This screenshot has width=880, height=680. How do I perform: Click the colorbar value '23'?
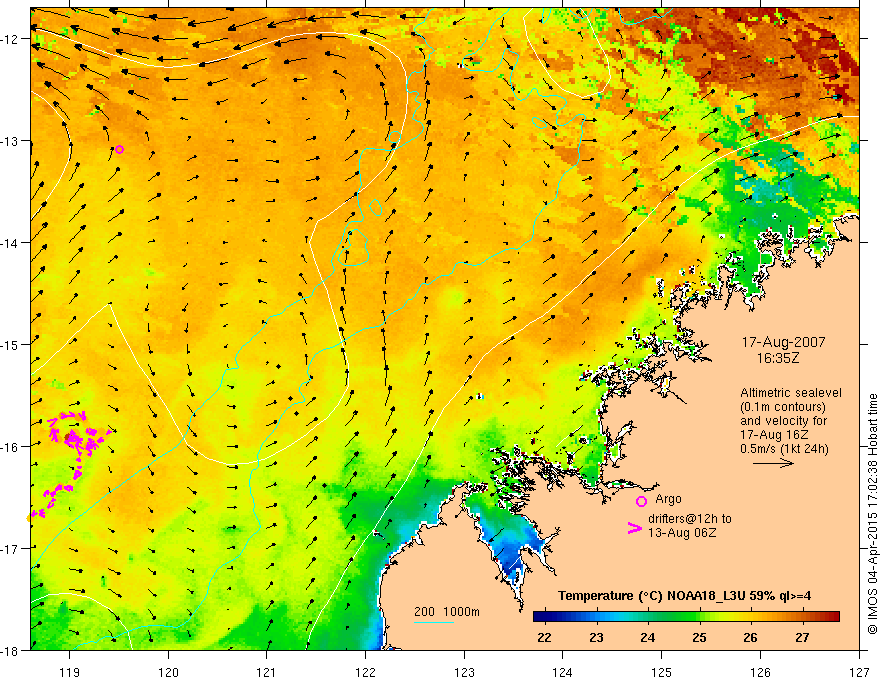(x=596, y=638)
